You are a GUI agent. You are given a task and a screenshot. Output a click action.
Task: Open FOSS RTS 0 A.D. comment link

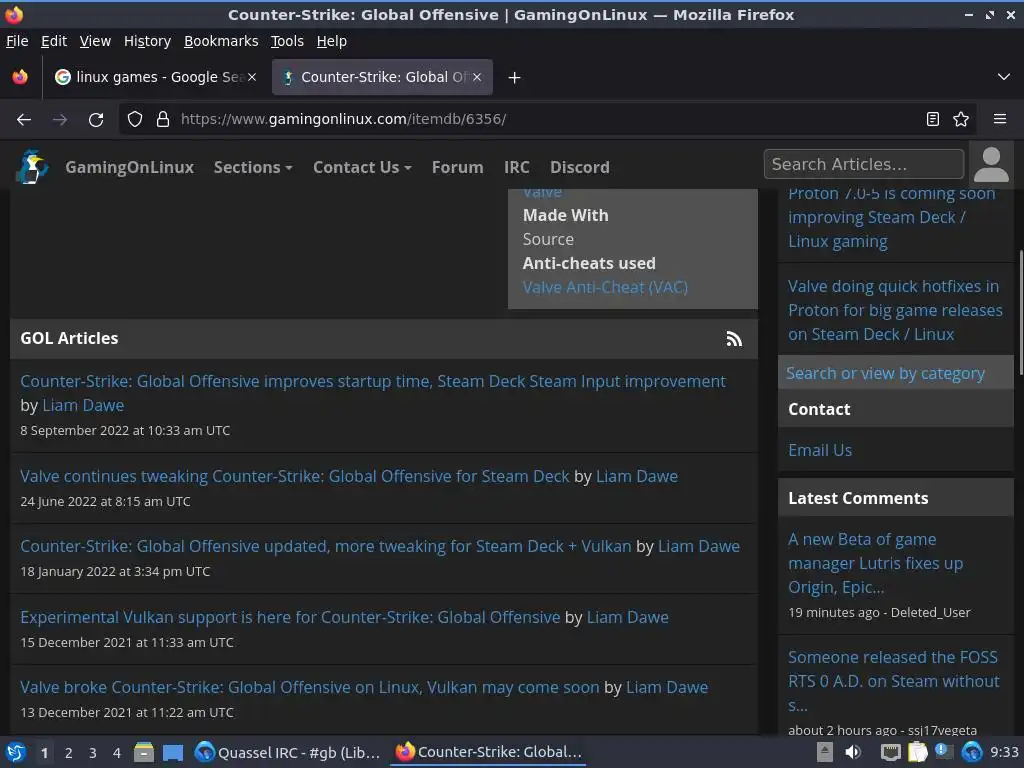893,681
